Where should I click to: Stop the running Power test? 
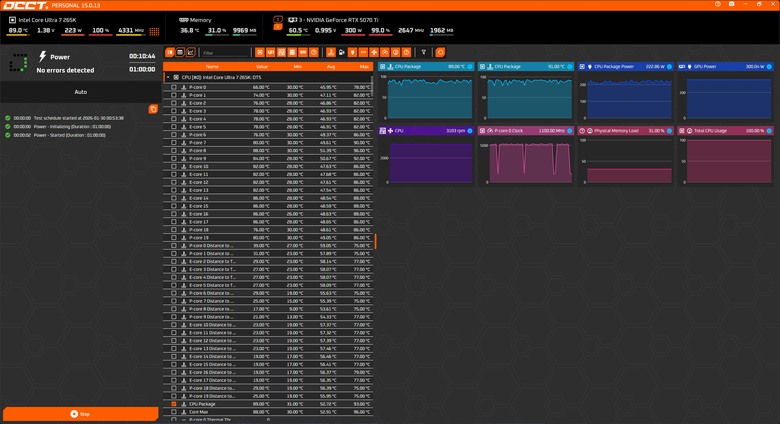(81, 414)
